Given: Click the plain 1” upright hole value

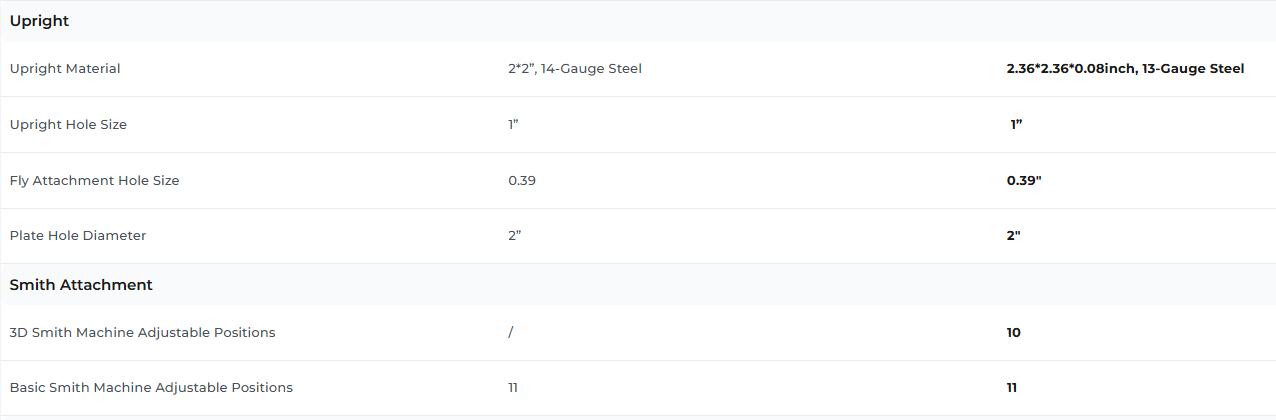Looking at the screenshot, I should coord(513,125).
